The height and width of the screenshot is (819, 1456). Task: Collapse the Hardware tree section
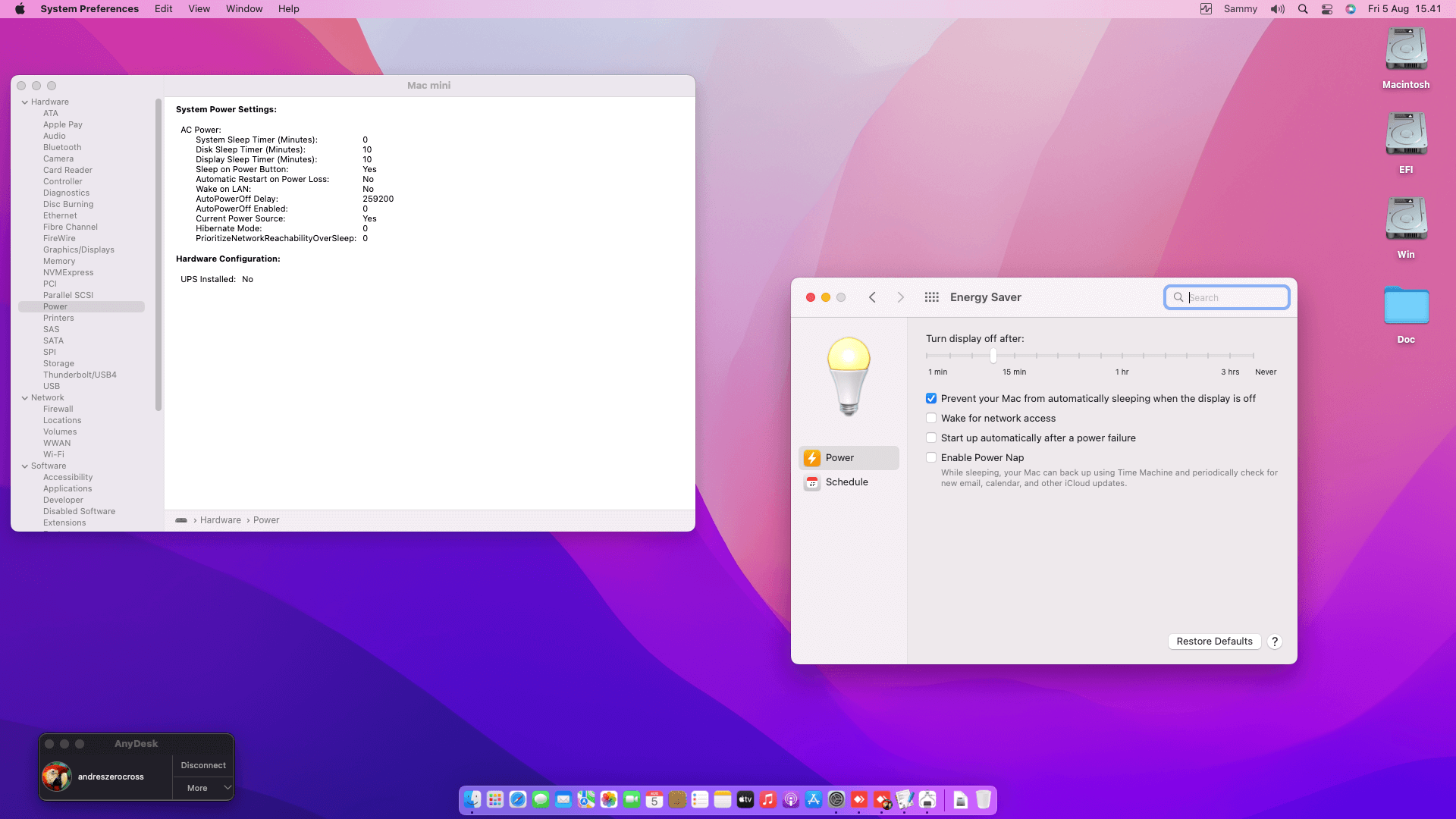(25, 102)
